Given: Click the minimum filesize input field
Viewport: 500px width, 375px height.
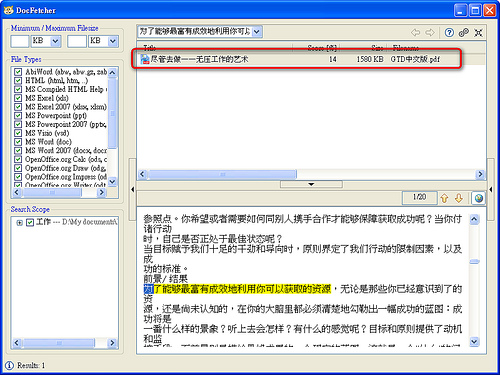Looking at the screenshot, I should 20,41.
